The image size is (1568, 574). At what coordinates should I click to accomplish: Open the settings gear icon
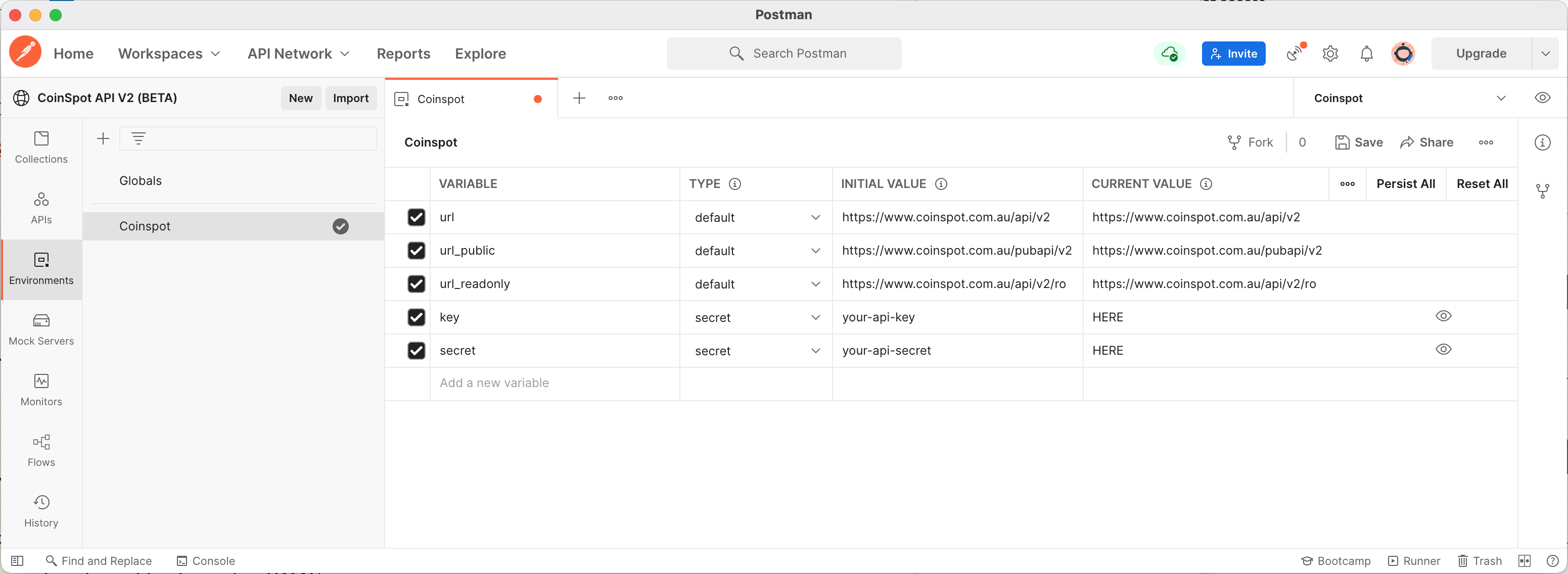pyautogui.click(x=1330, y=54)
